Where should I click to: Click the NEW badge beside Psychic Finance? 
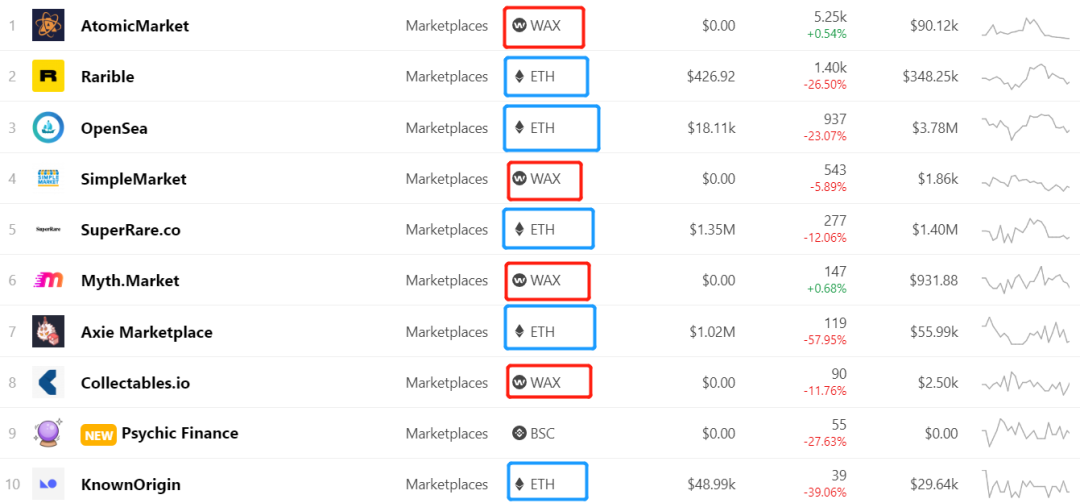click(98, 433)
